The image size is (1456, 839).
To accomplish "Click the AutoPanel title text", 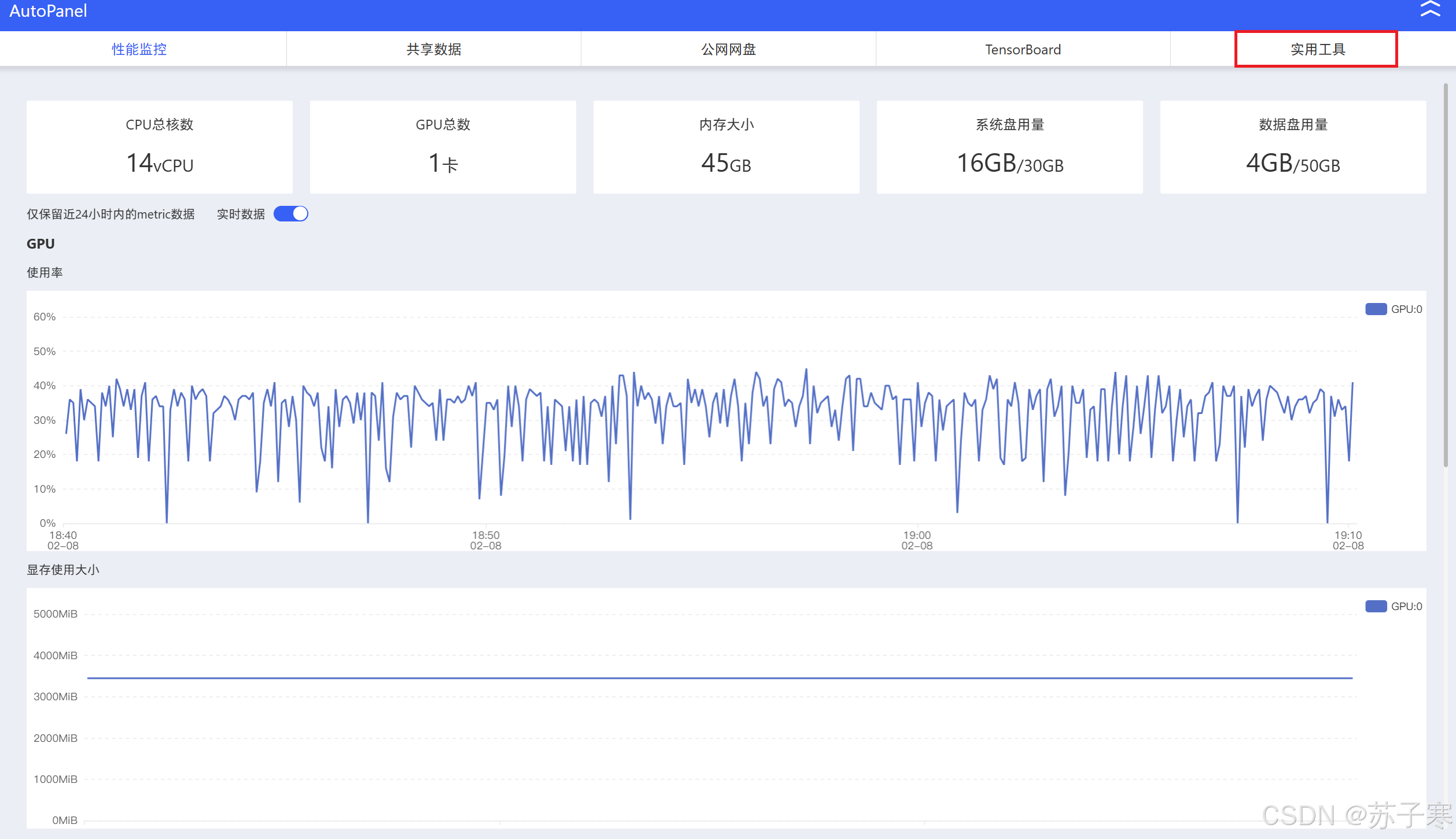I will [48, 11].
